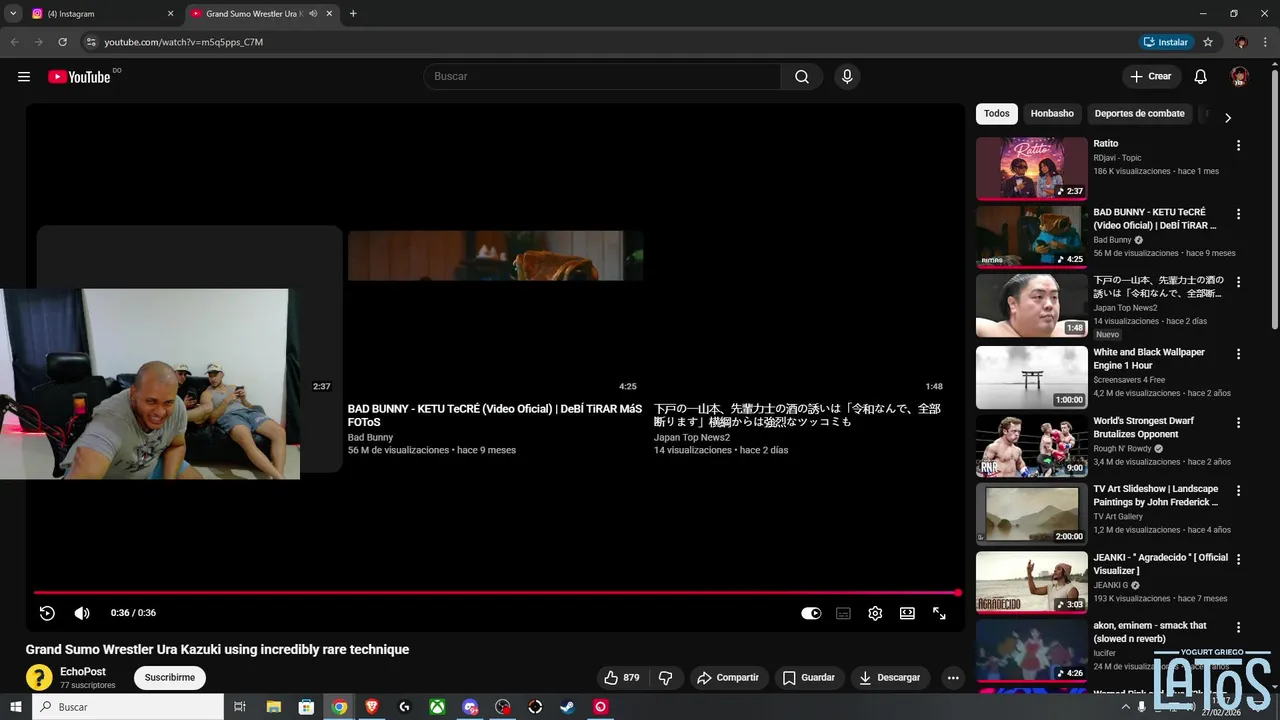Open a new browser tab

[x=353, y=14]
